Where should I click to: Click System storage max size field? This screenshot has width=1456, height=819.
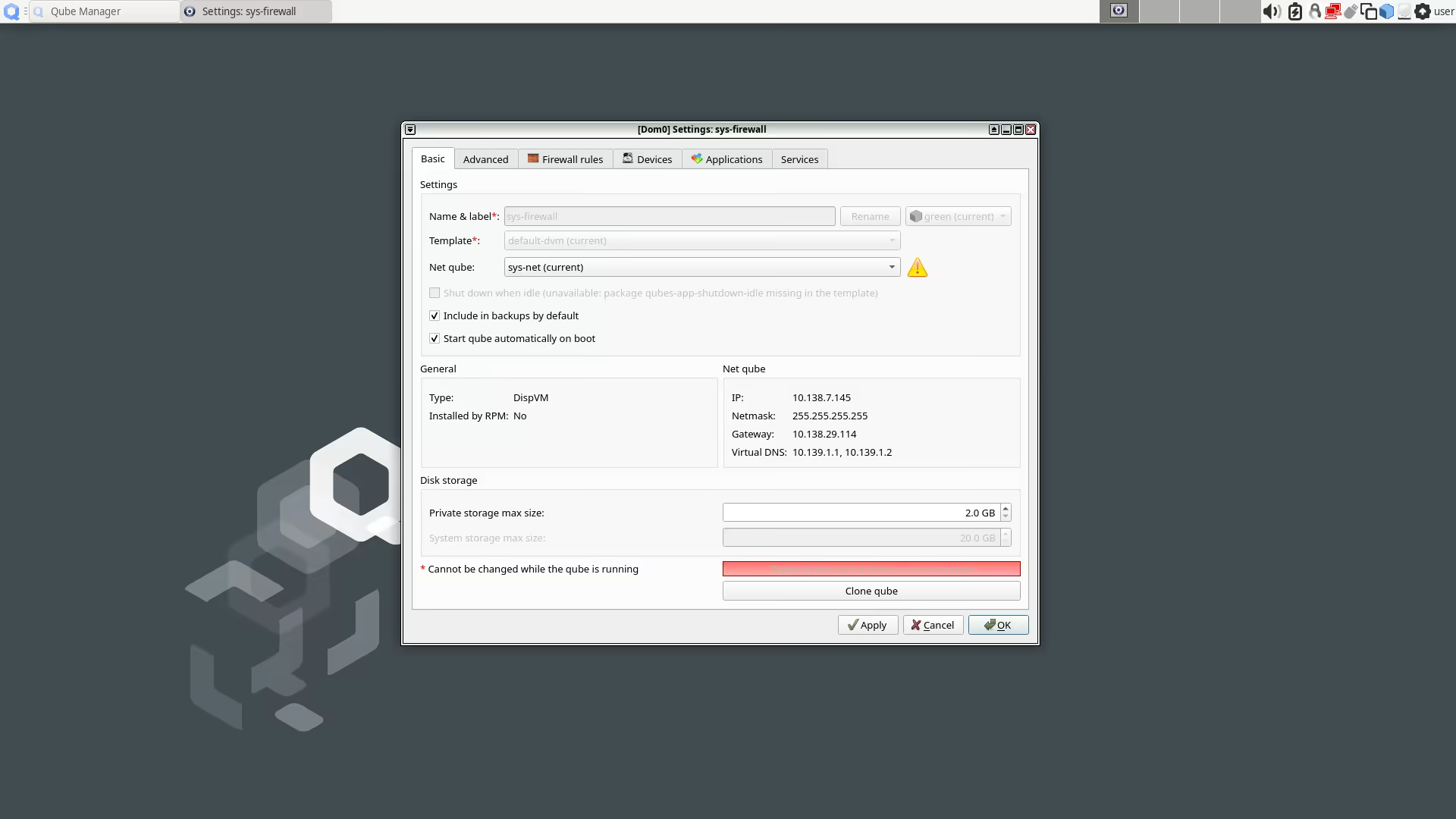(861, 538)
